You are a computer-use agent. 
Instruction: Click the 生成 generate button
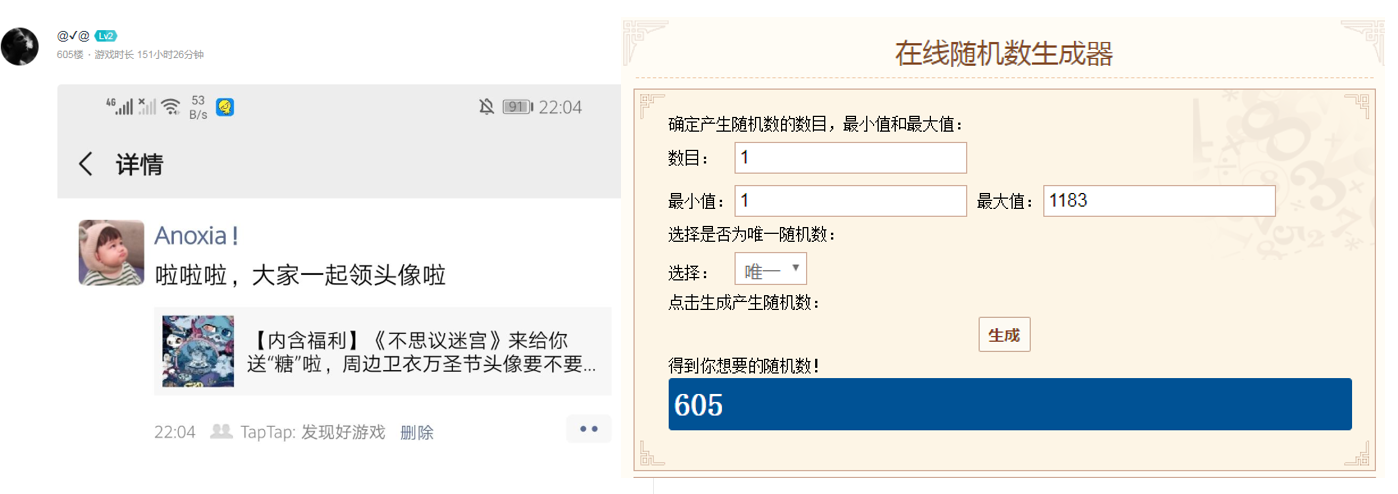click(1004, 335)
